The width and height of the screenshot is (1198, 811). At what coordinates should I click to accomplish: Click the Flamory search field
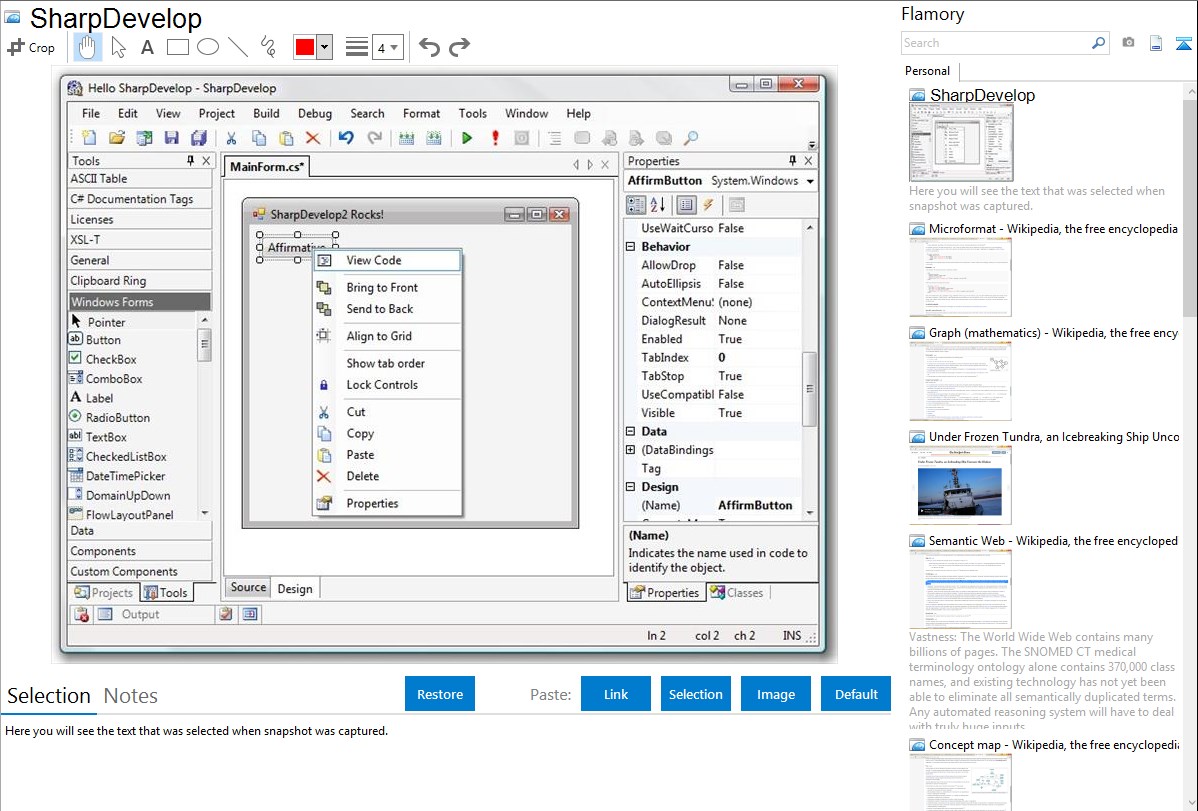pyautogui.click(x=995, y=43)
